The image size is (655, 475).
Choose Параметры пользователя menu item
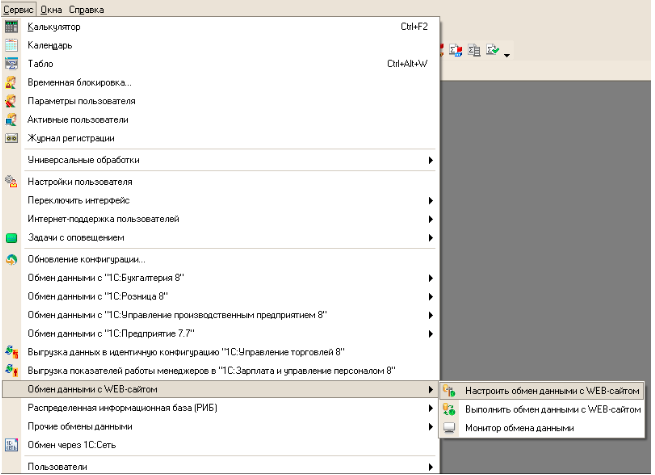pos(221,101)
